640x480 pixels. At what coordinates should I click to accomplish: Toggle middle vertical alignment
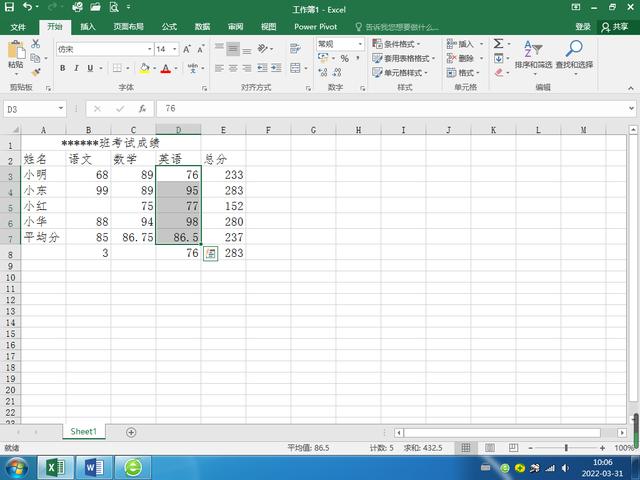pyautogui.click(x=233, y=49)
